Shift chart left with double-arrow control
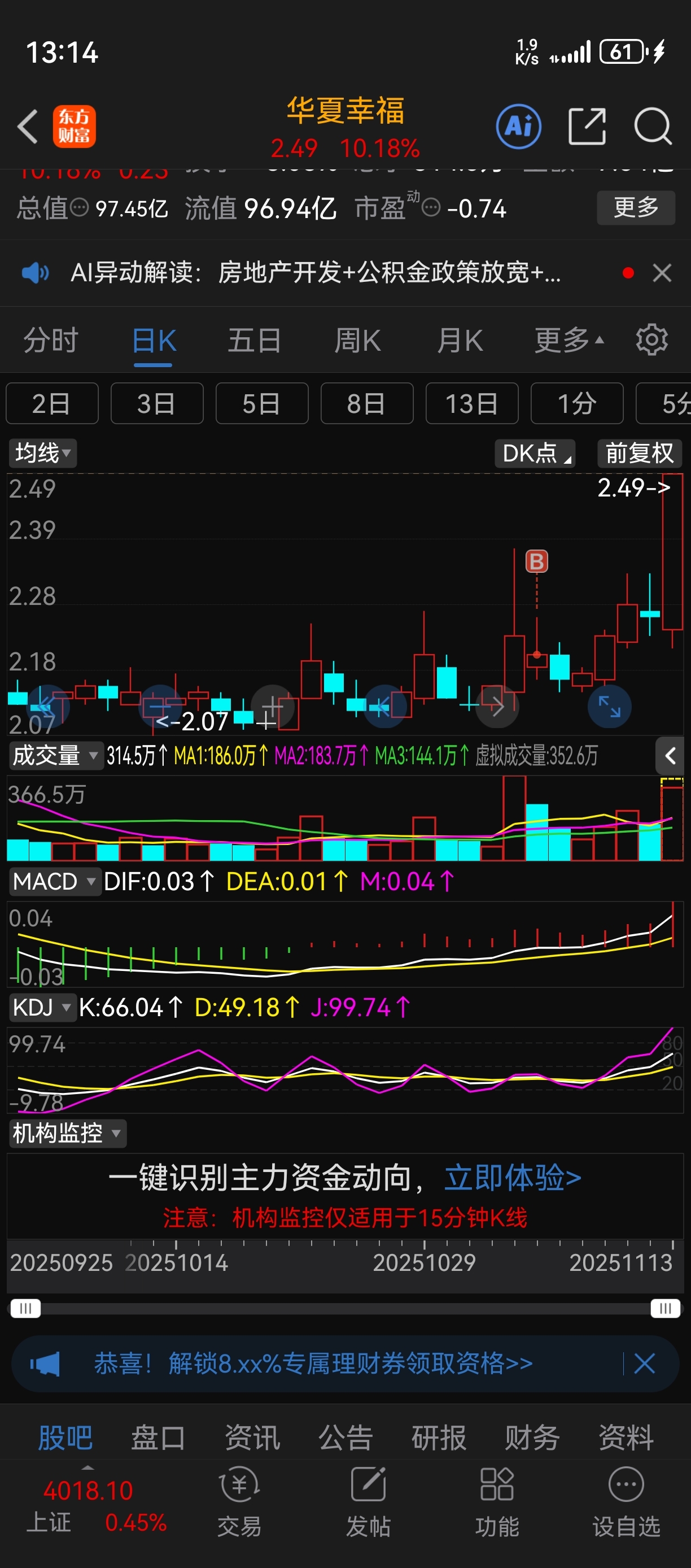Image resolution: width=691 pixels, height=1568 pixels. click(x=47, y=706)
